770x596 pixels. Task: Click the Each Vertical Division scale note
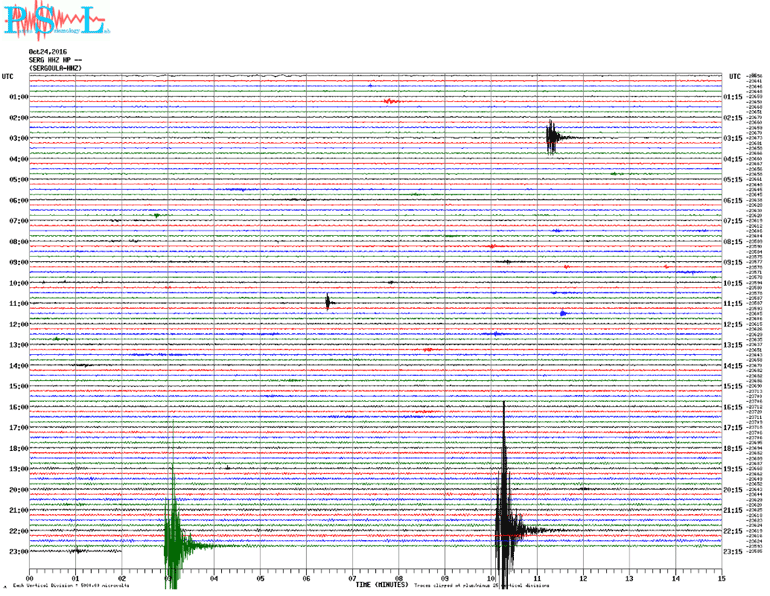(60, 586)
